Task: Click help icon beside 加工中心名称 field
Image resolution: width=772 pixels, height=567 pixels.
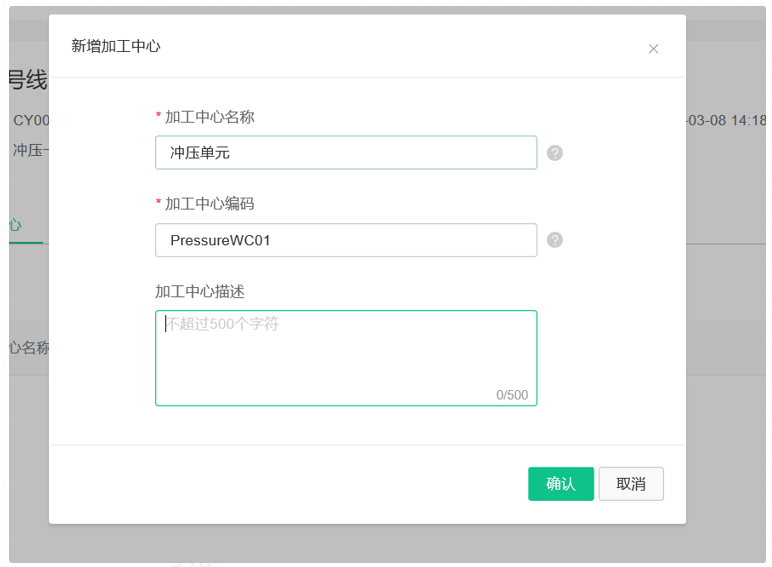Action: pyautogui.click(x=555, y=153)
